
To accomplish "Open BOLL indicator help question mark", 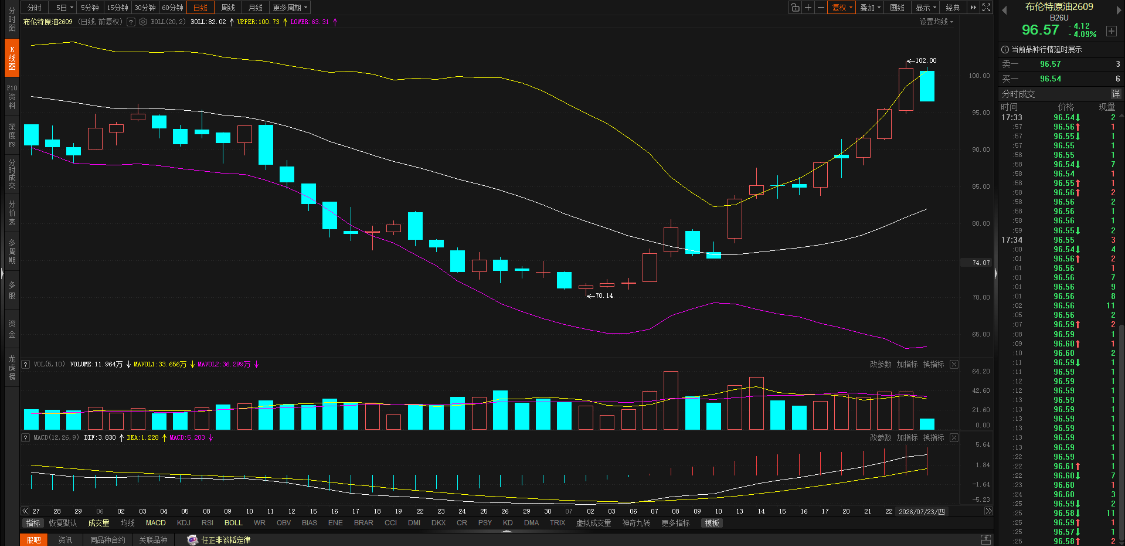I will pos(131,22).
